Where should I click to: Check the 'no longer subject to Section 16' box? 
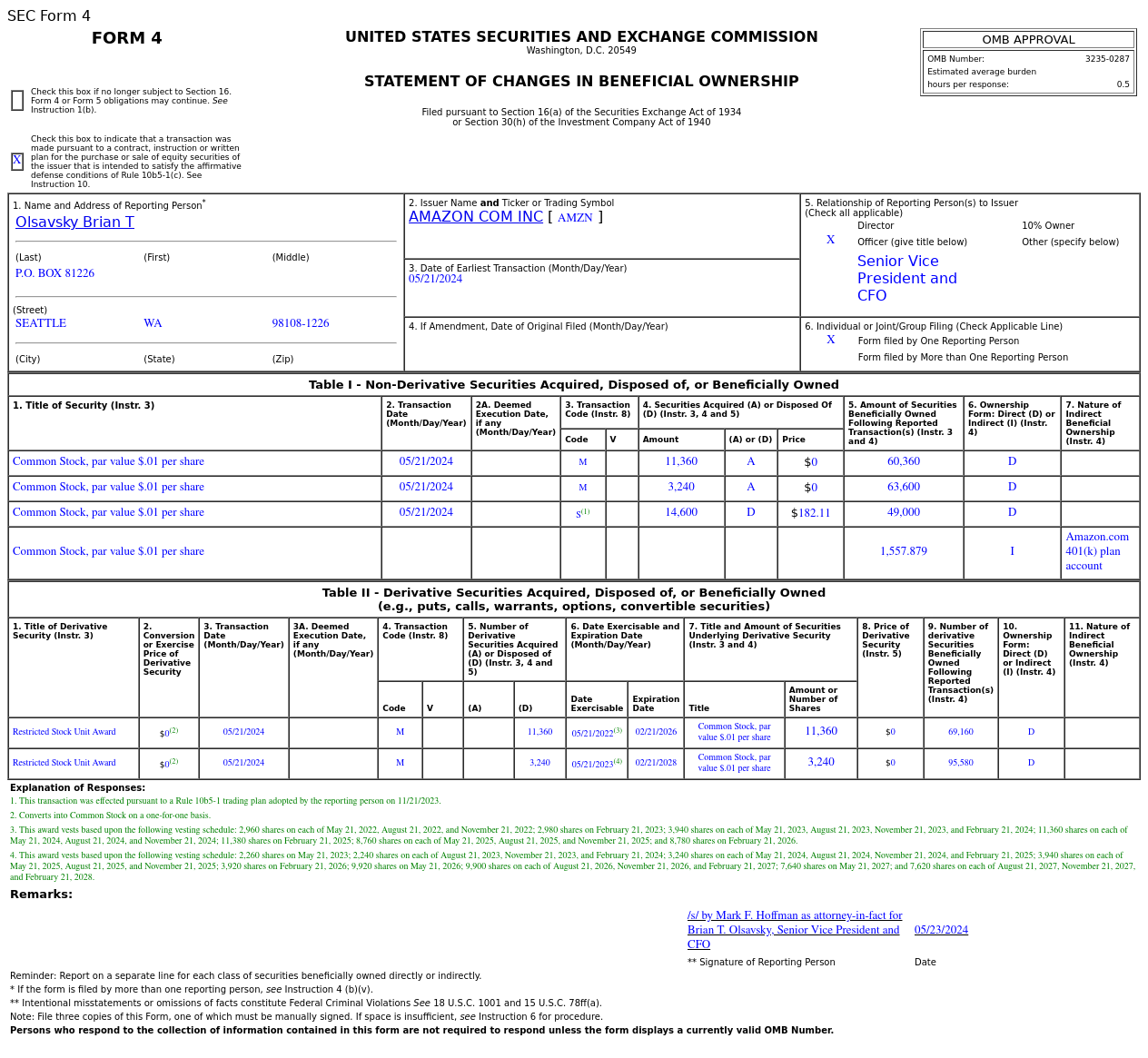pyautogui.click(x=17, y=101)
